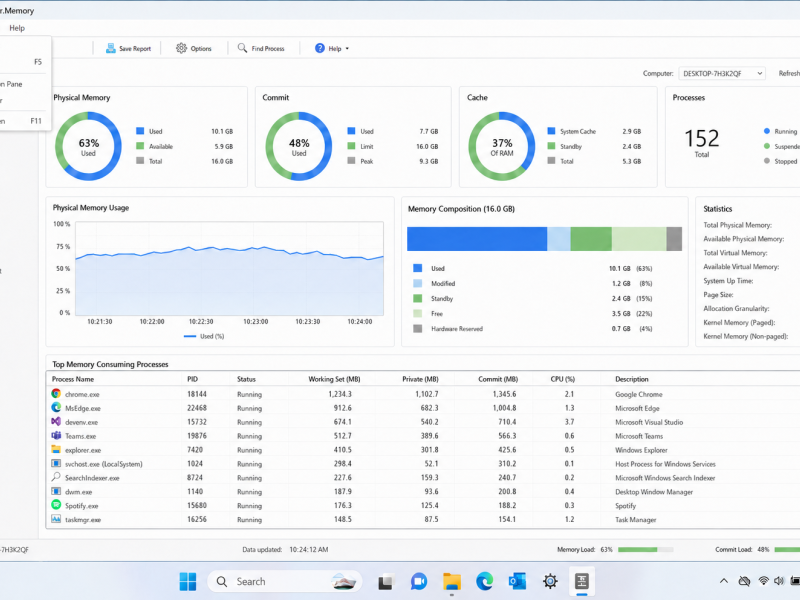
Task: Open the Options gear in the toolbar
Action: click(x=193, y=48)
